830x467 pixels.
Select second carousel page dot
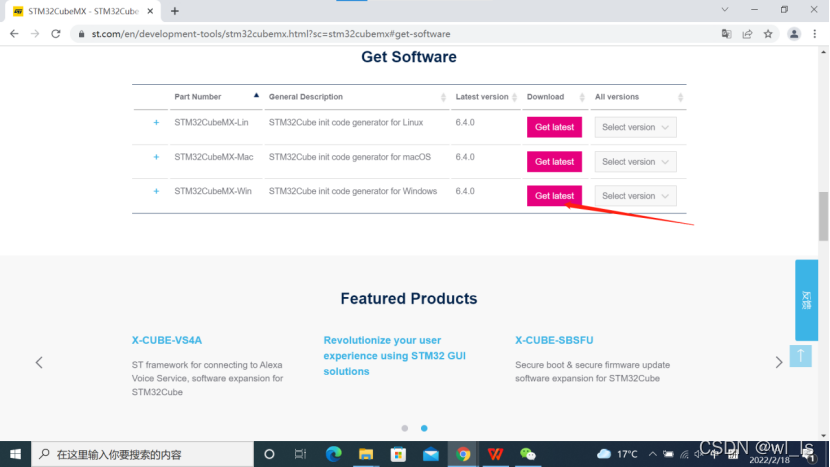pyautogui.click(x=424, y=428)
